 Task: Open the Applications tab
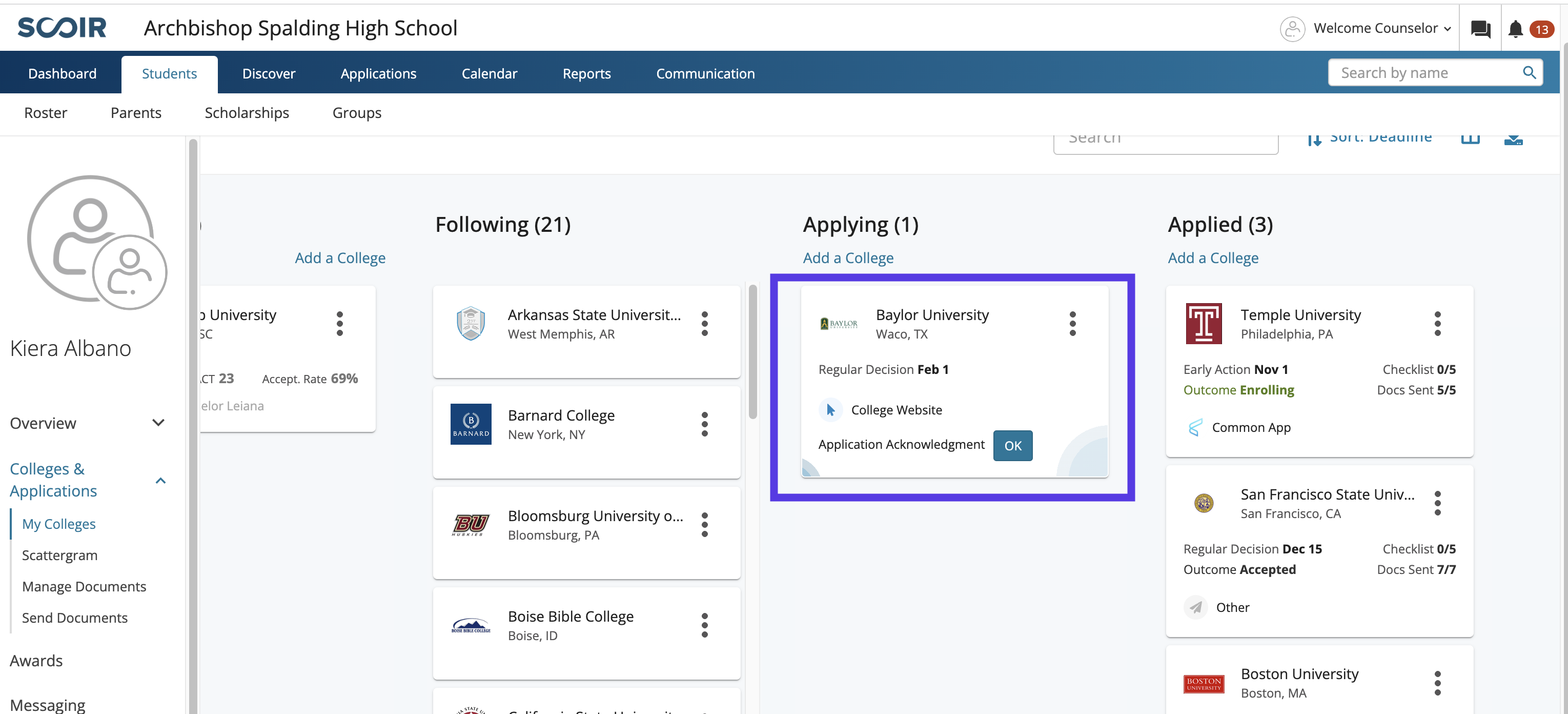click(x=378, y=74)
